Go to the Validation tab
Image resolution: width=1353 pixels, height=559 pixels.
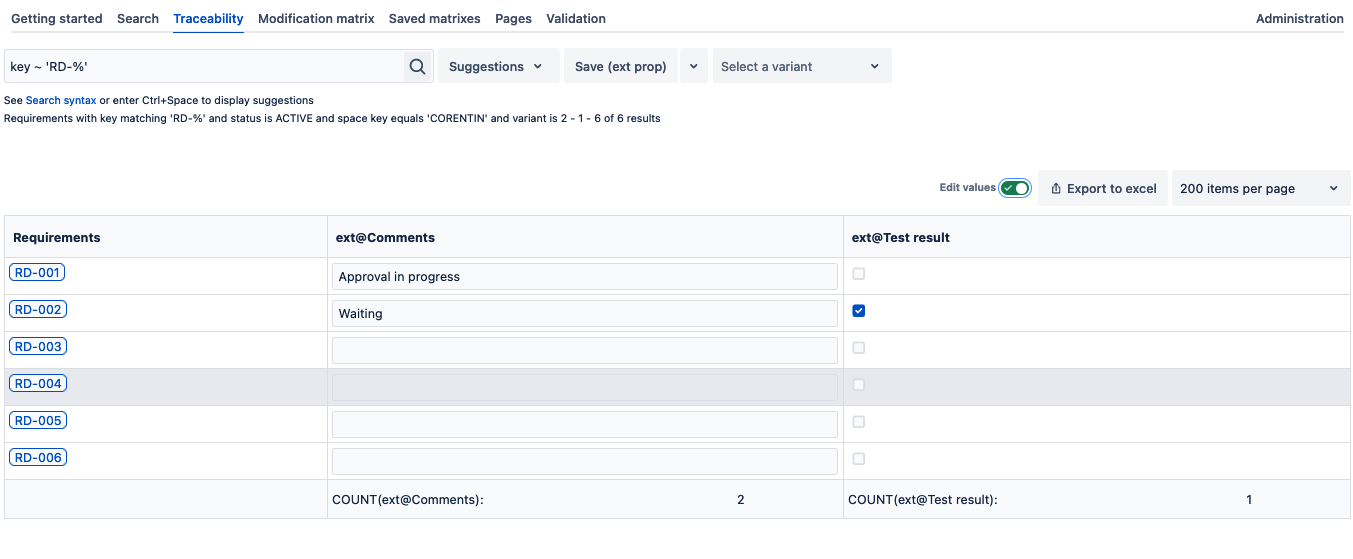pos(576,19)
